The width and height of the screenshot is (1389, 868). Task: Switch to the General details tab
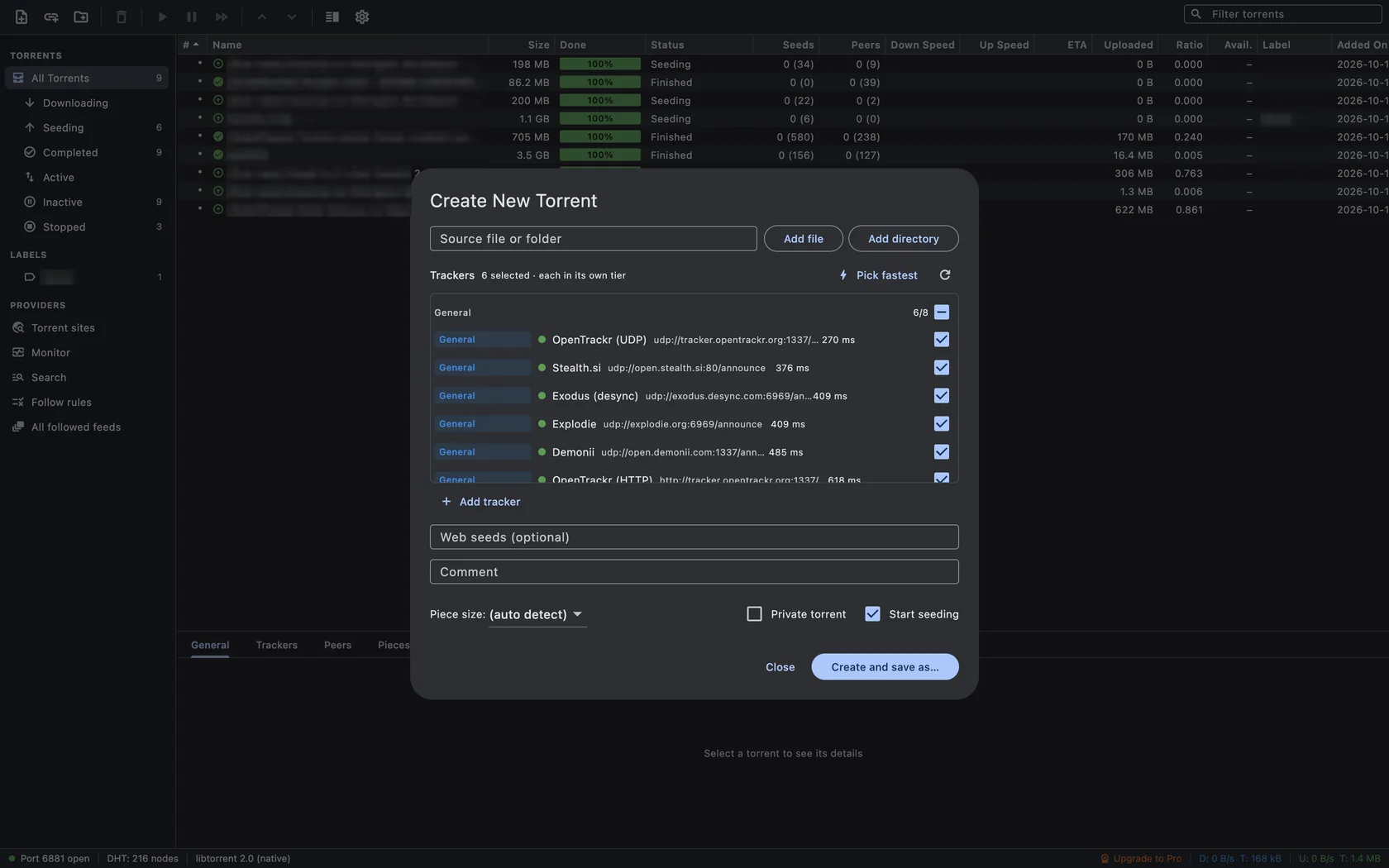(210, 645)
